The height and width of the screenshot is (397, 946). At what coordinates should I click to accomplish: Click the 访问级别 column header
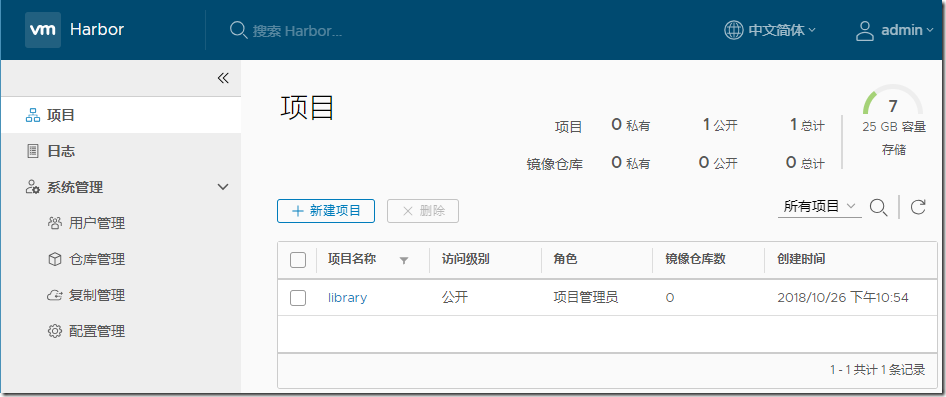465,259
